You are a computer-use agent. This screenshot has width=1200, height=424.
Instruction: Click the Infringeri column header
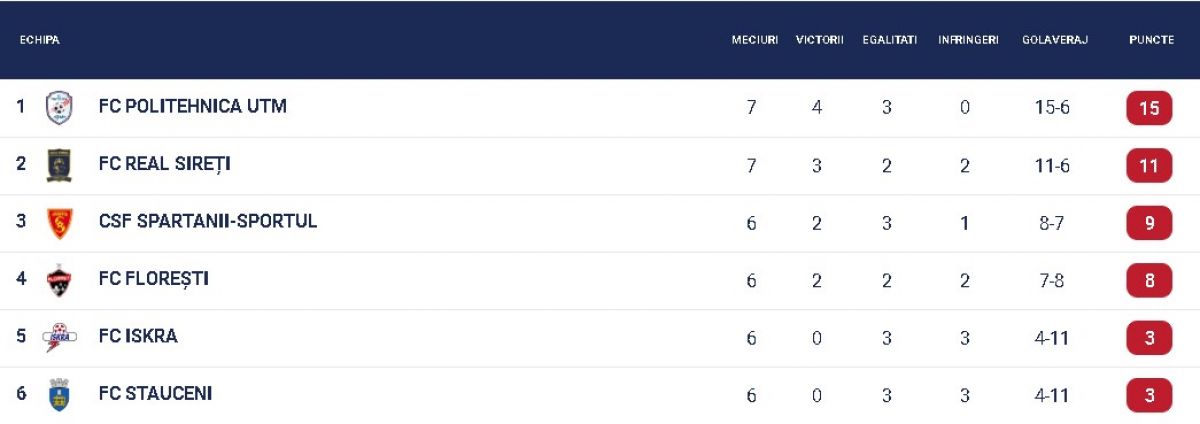point(967,40)
